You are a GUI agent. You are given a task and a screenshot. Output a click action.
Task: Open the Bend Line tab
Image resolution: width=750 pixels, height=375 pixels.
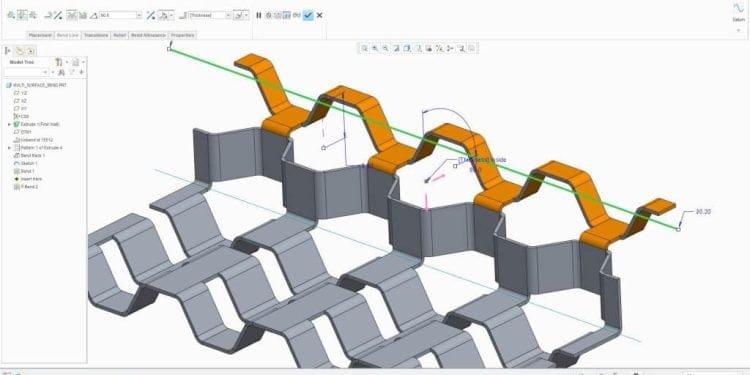67,35
